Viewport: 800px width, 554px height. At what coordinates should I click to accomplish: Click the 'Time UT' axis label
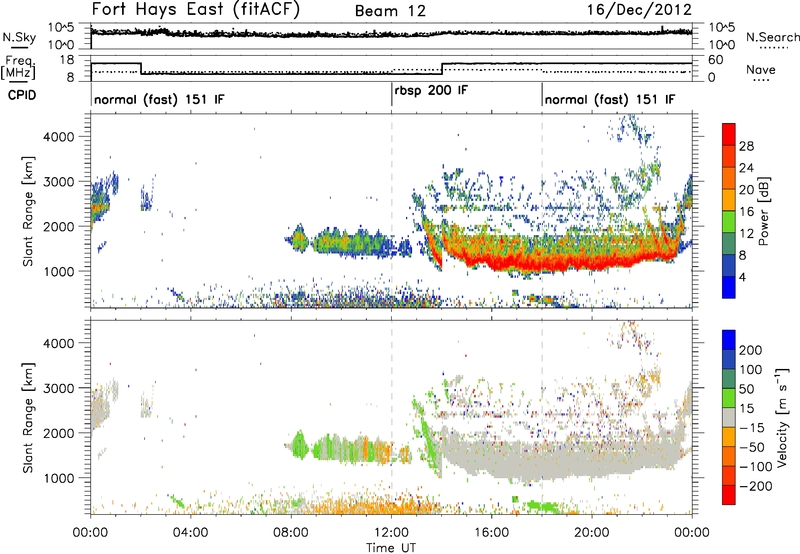pyautogui.click(x=391, y=548)
